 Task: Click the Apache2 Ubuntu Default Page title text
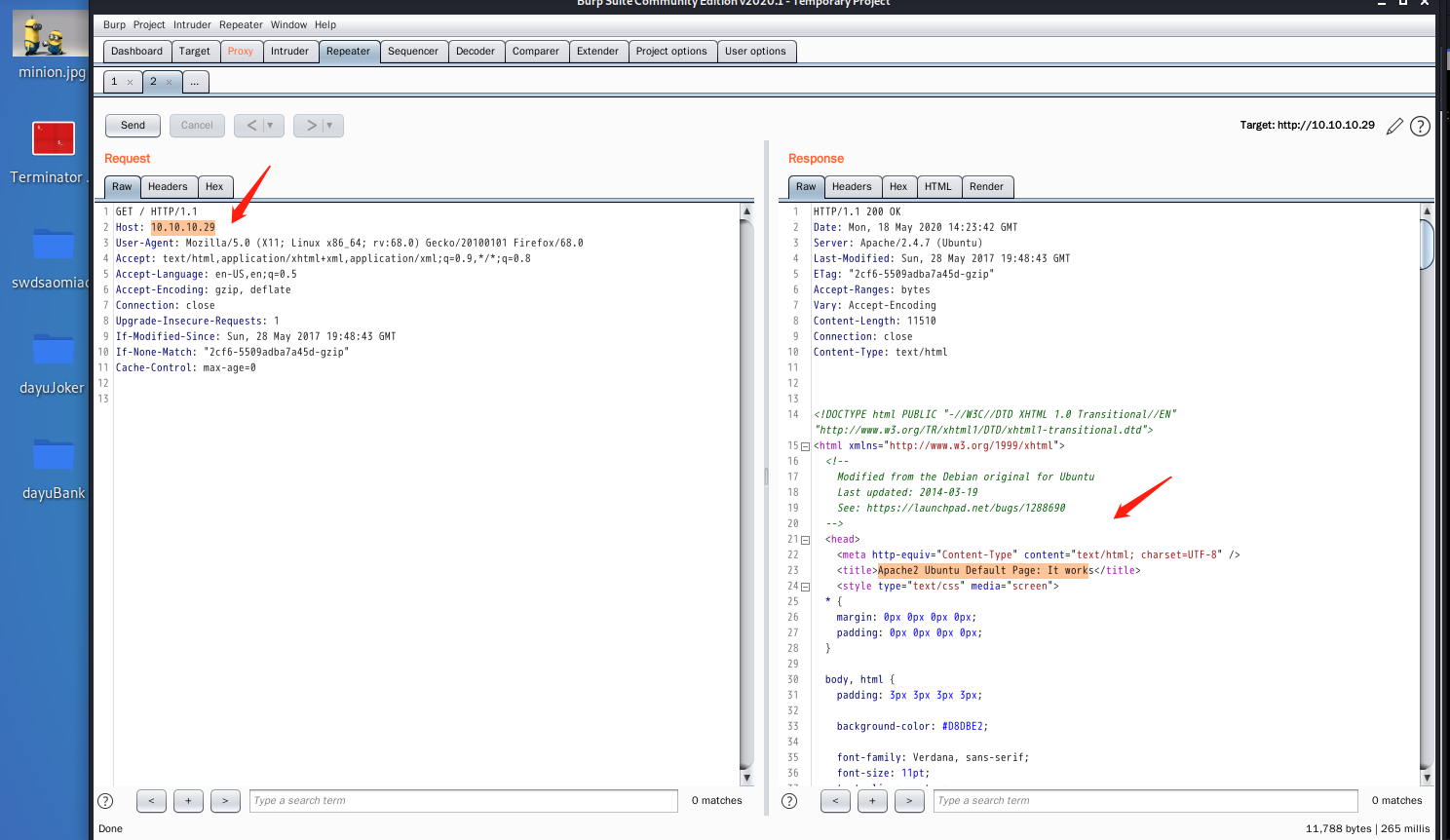point(984,571)
